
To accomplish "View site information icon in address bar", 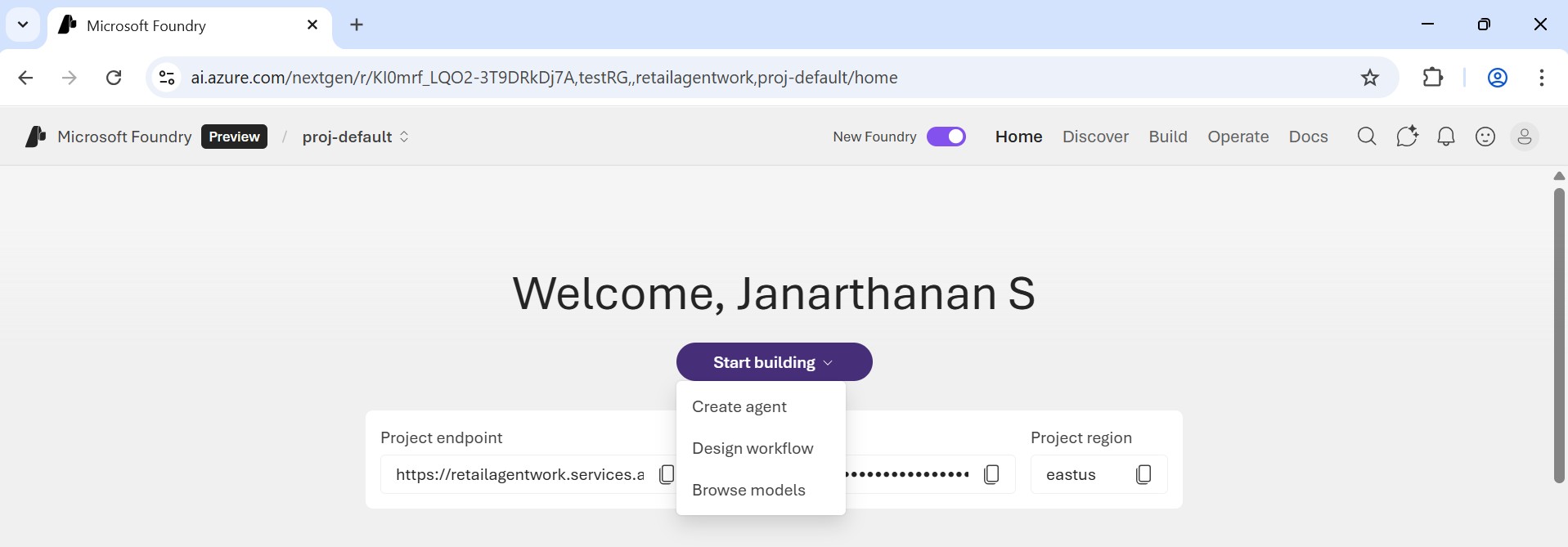I will click(167, 78).
